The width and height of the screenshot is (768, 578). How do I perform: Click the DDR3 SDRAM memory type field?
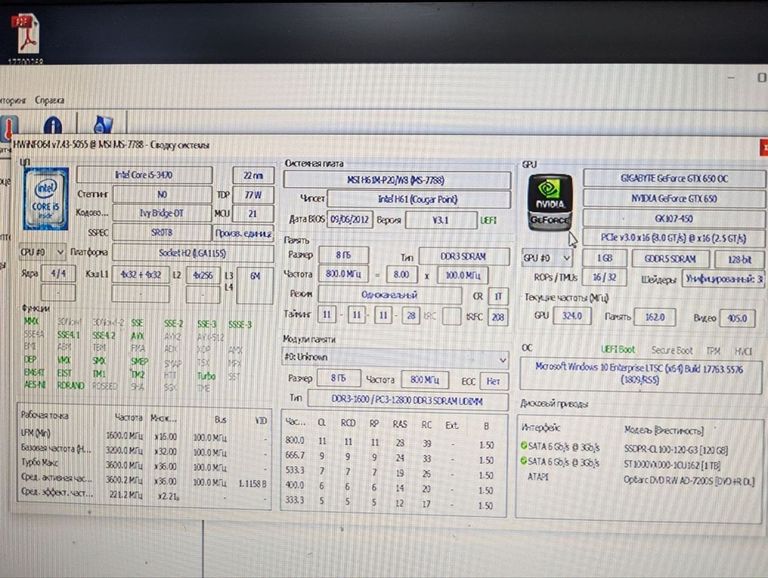pyautogui.click(x=463, y=256)
